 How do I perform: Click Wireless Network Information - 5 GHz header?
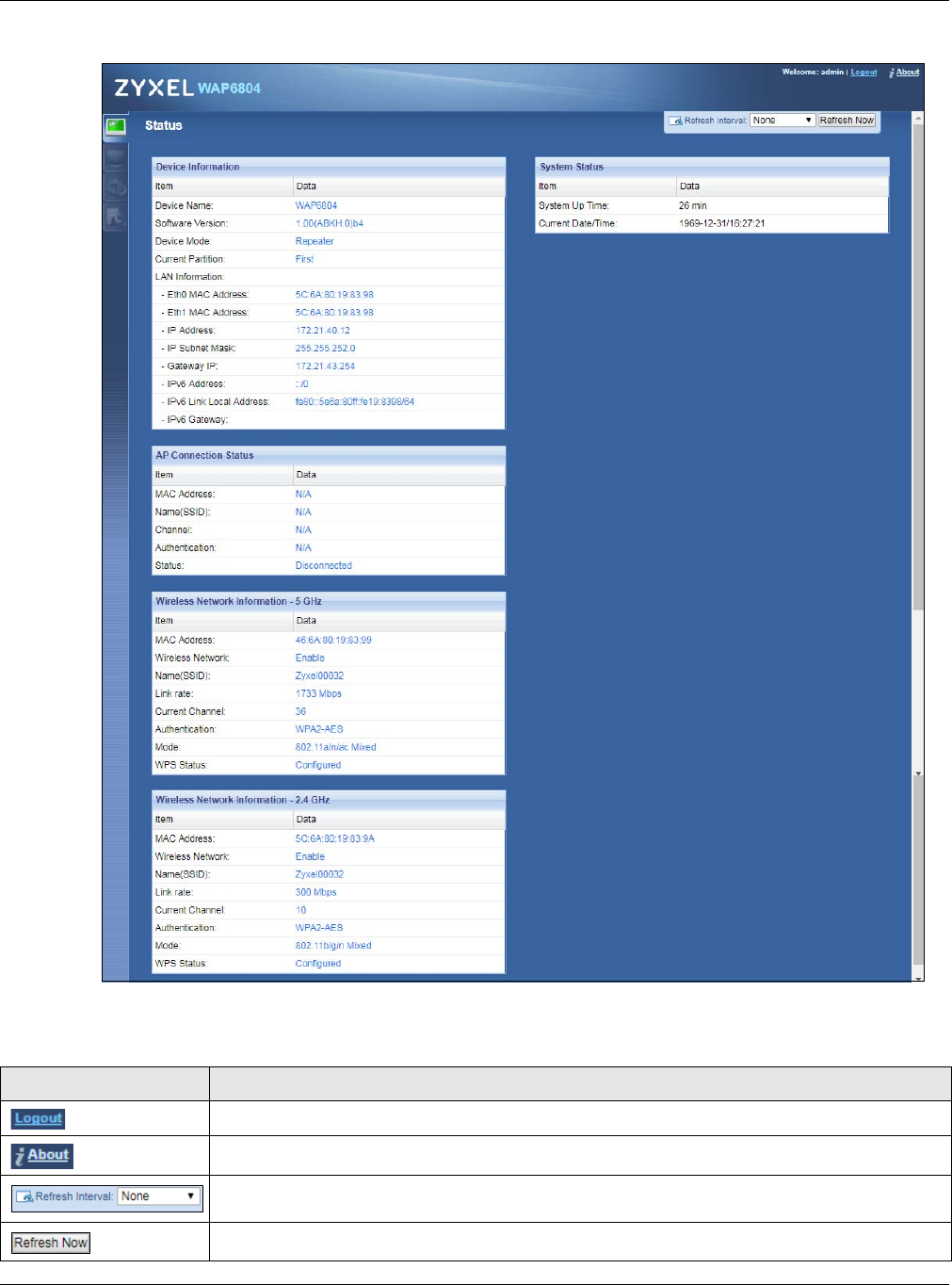click(329, 601)
